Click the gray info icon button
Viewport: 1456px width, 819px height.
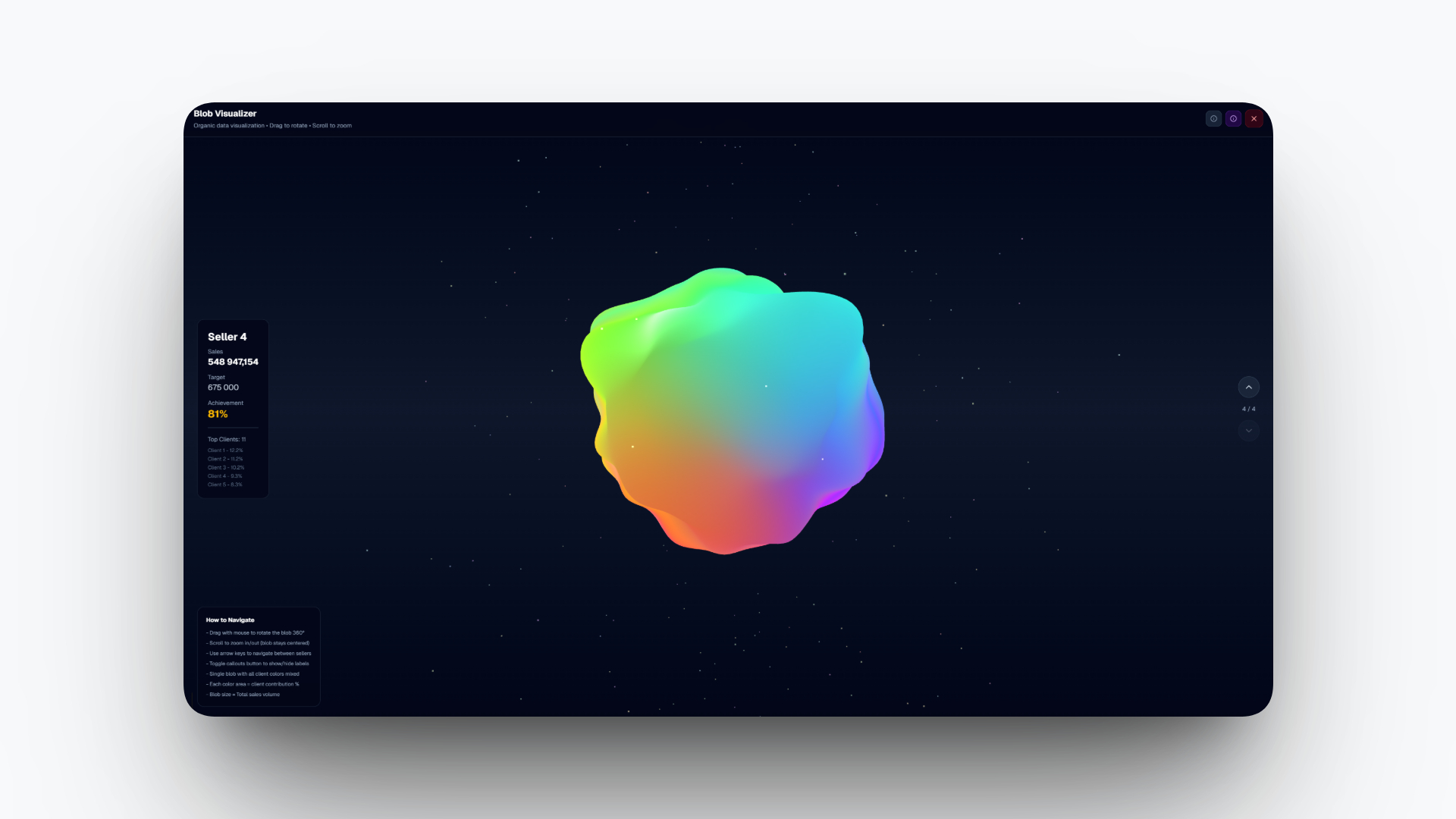[1213, 119]
